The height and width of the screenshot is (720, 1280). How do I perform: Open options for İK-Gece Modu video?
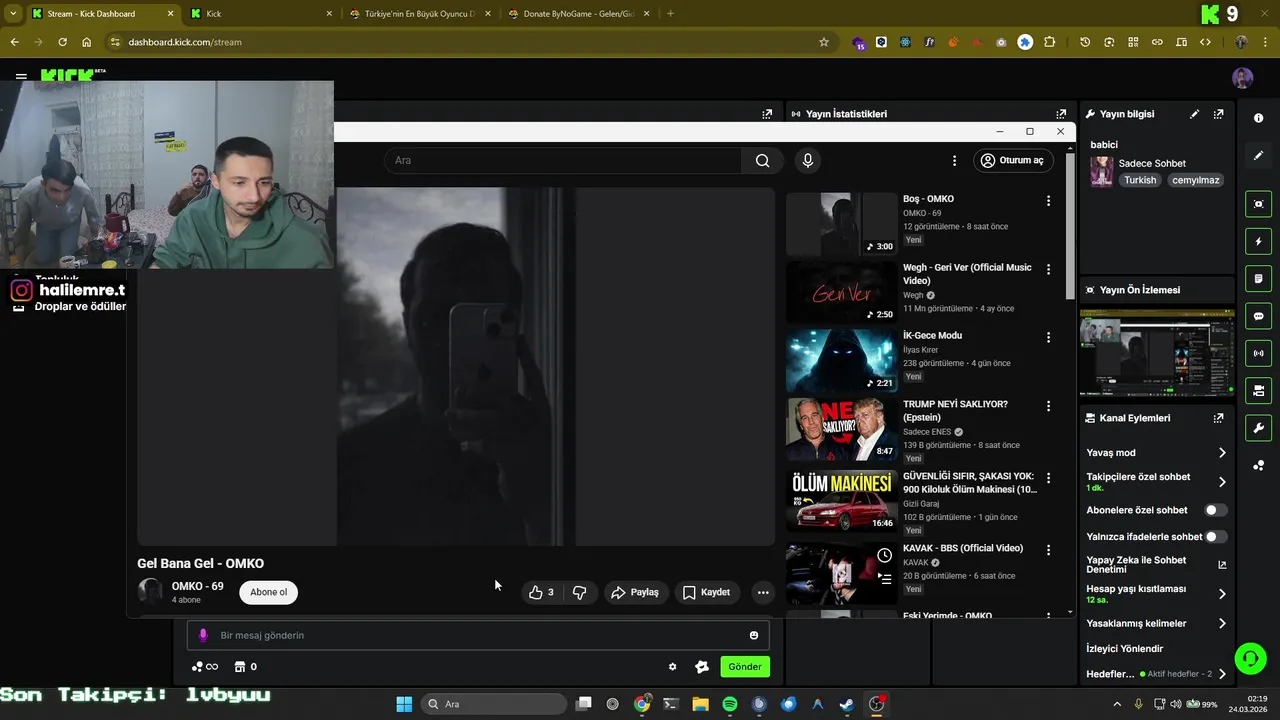coord(1048,338)
